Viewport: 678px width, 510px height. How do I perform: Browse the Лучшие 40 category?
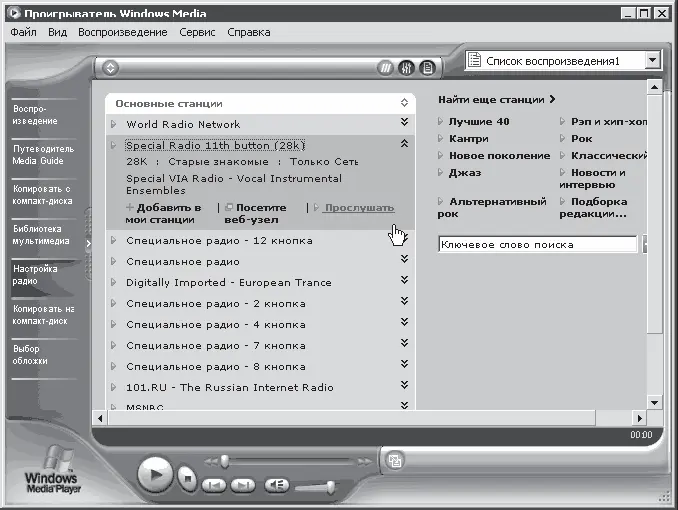coord(479,122)
